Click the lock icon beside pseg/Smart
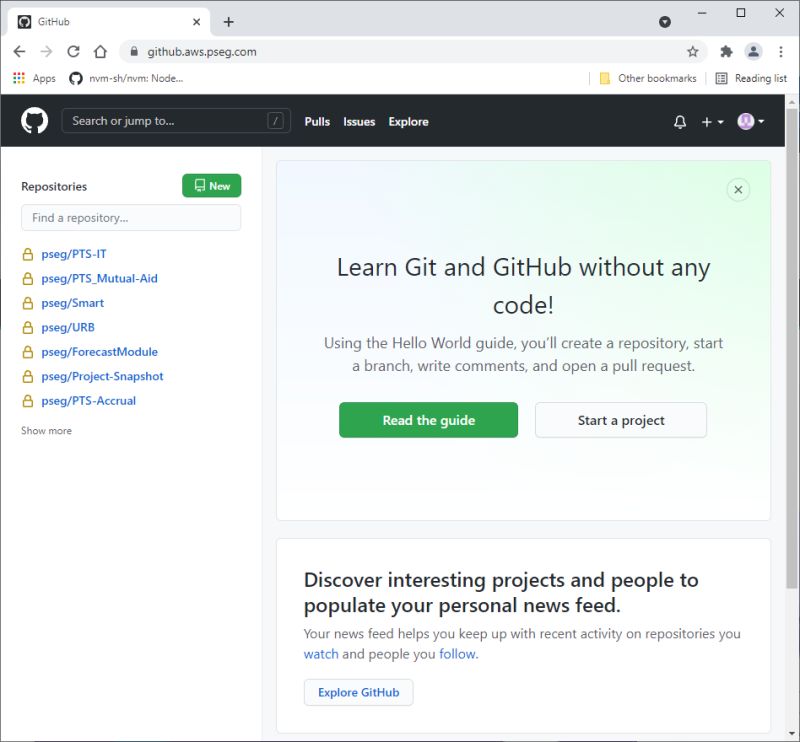The image size is (800, 742). [27, 302]
